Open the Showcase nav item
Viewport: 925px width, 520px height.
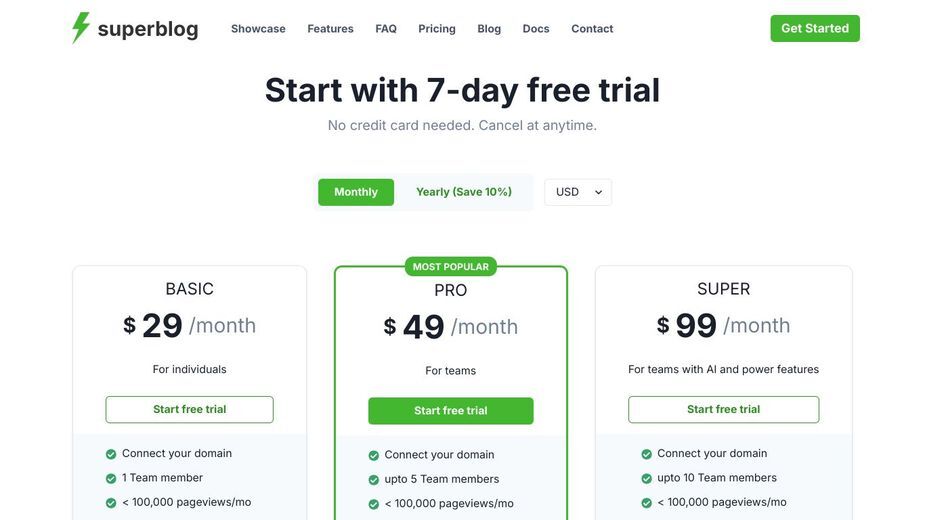click(x=258, y=28)
